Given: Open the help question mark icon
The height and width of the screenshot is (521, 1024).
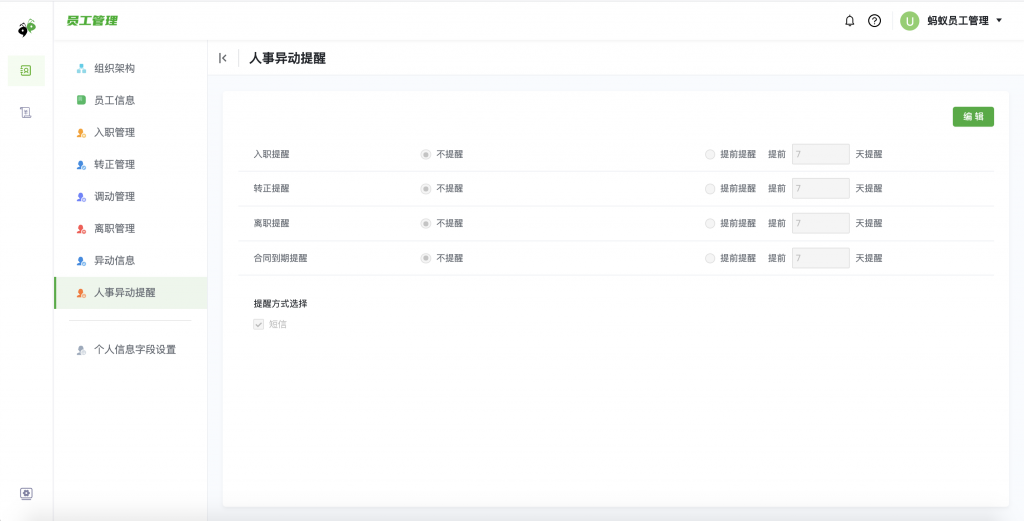Looking at the screenshot, I should point(874,21).
